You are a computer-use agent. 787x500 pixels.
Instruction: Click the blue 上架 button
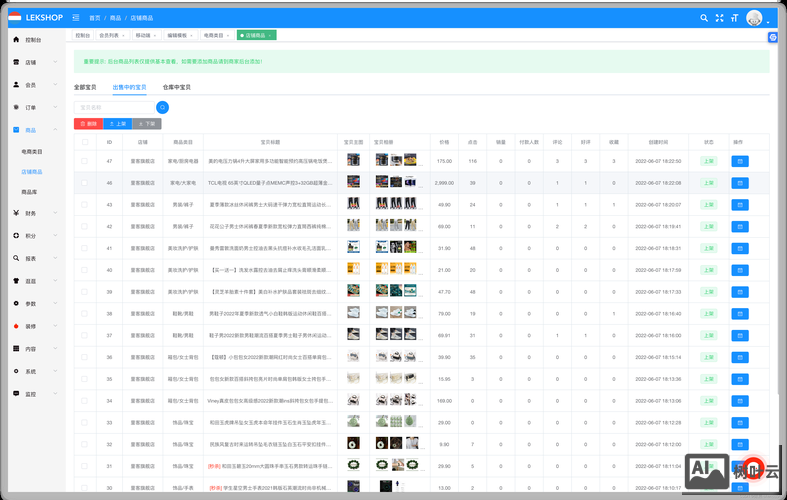[x=117, y=124]
